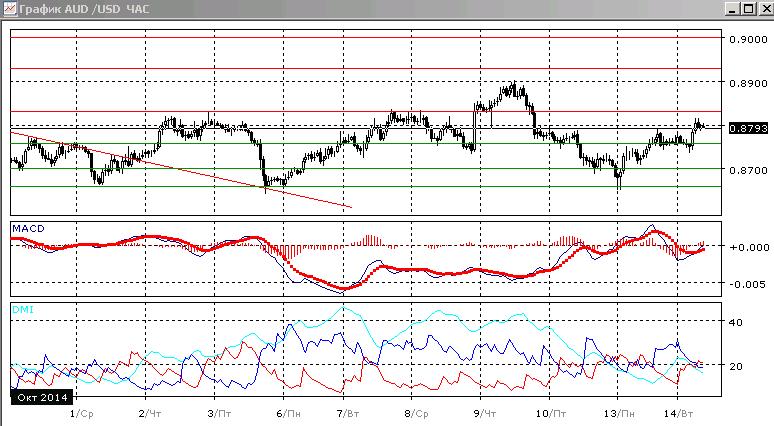The height and width of the screenshot is (426, 774).
Task: Maximize the AUD/USD chart window
Action: [749, 9]
